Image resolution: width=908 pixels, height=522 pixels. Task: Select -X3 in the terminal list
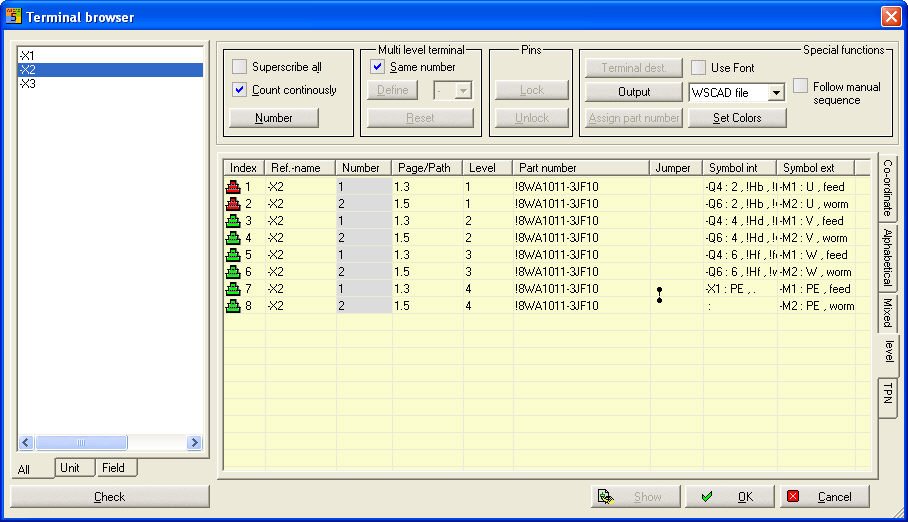coord(111,83)
